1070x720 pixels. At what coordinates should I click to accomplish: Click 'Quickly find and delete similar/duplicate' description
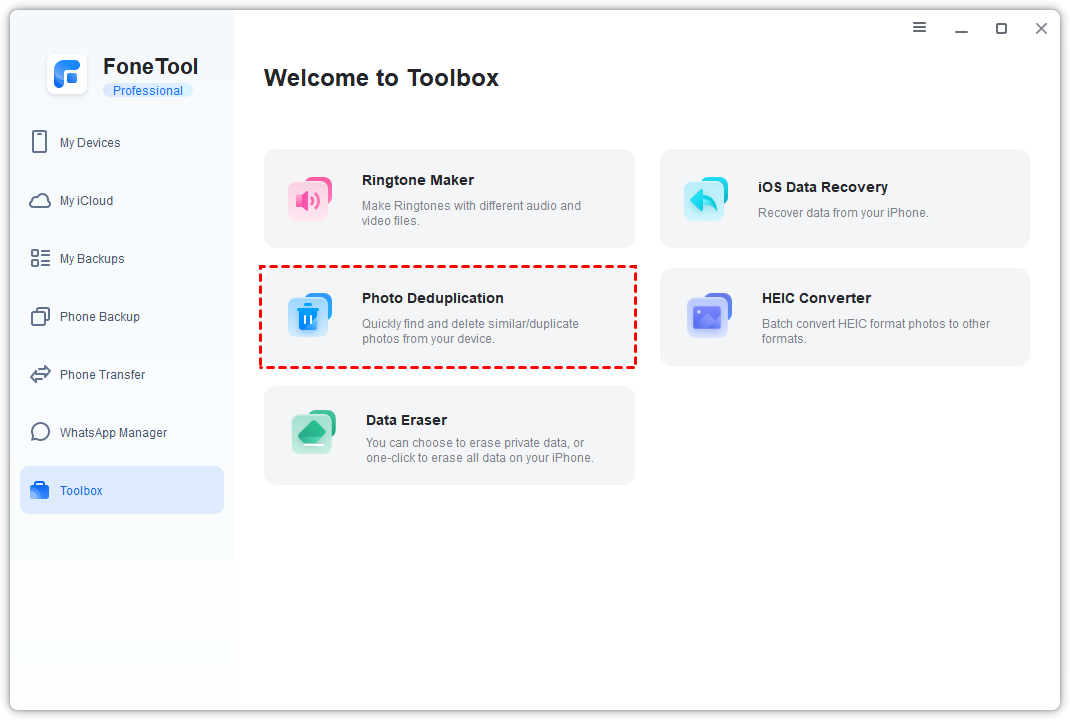click(470, 331)
